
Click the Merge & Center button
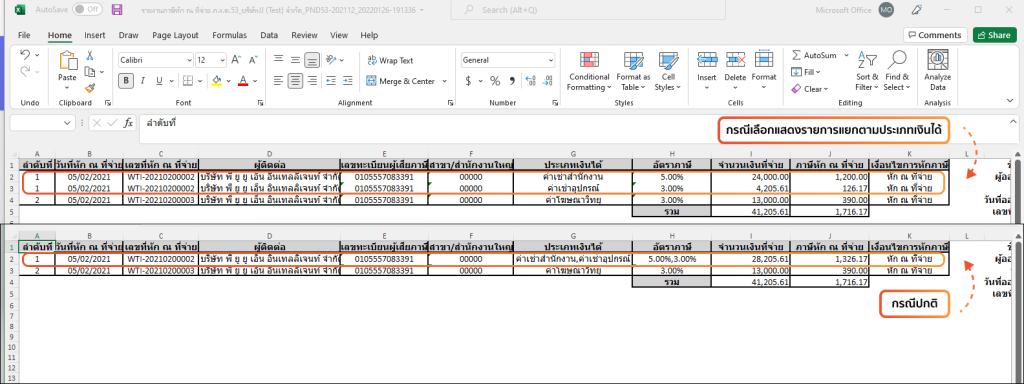400,81
